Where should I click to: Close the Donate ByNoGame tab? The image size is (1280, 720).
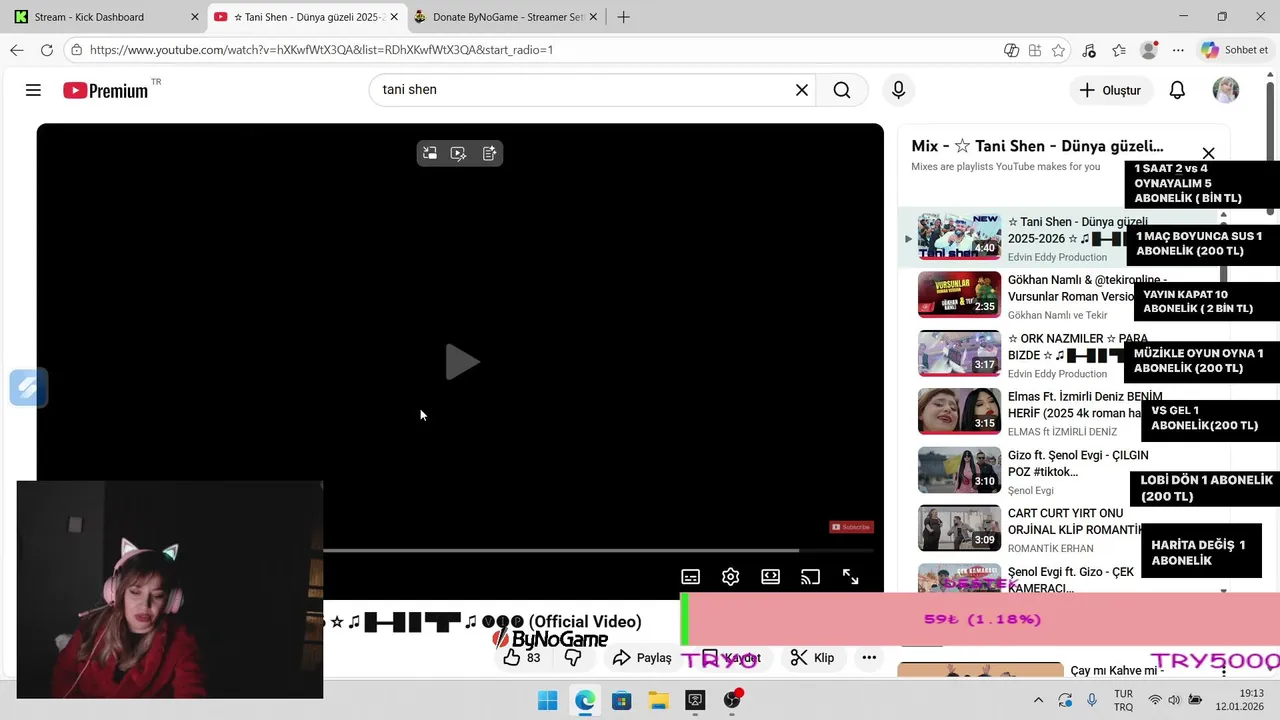pyautogui.click(x=594, y=17)
